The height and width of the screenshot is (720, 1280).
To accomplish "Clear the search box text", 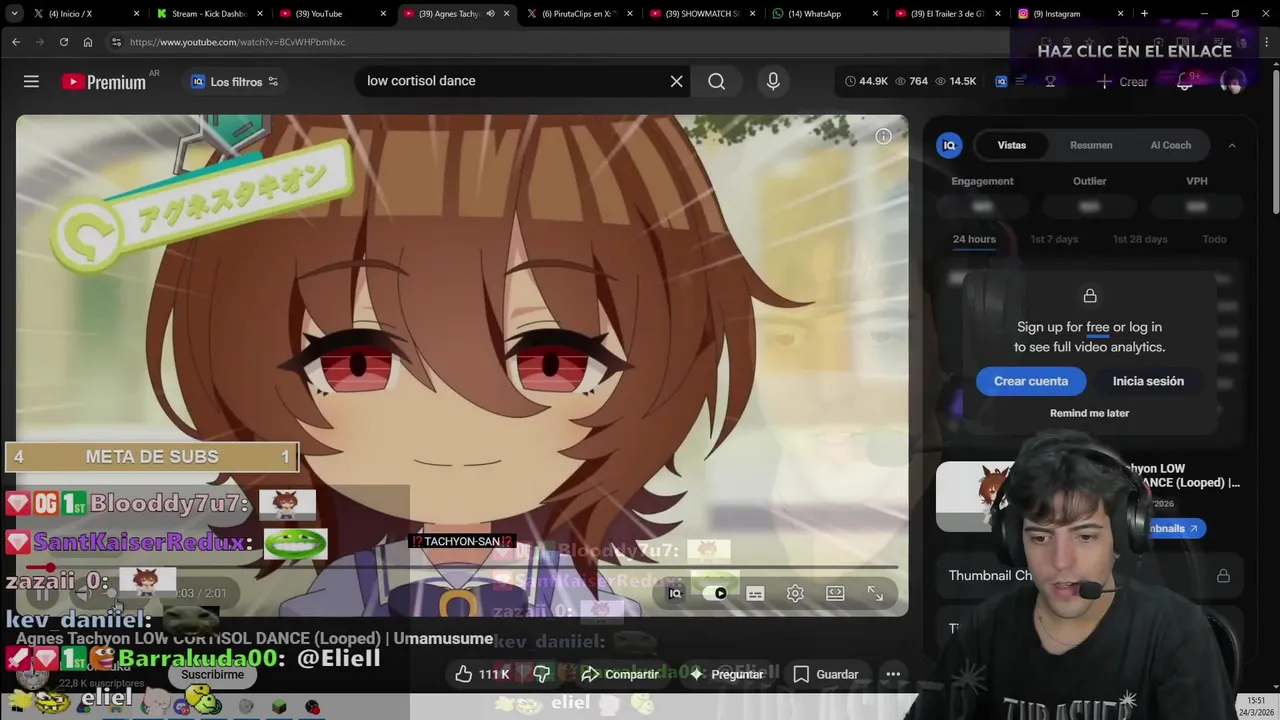I will point(676,81).
